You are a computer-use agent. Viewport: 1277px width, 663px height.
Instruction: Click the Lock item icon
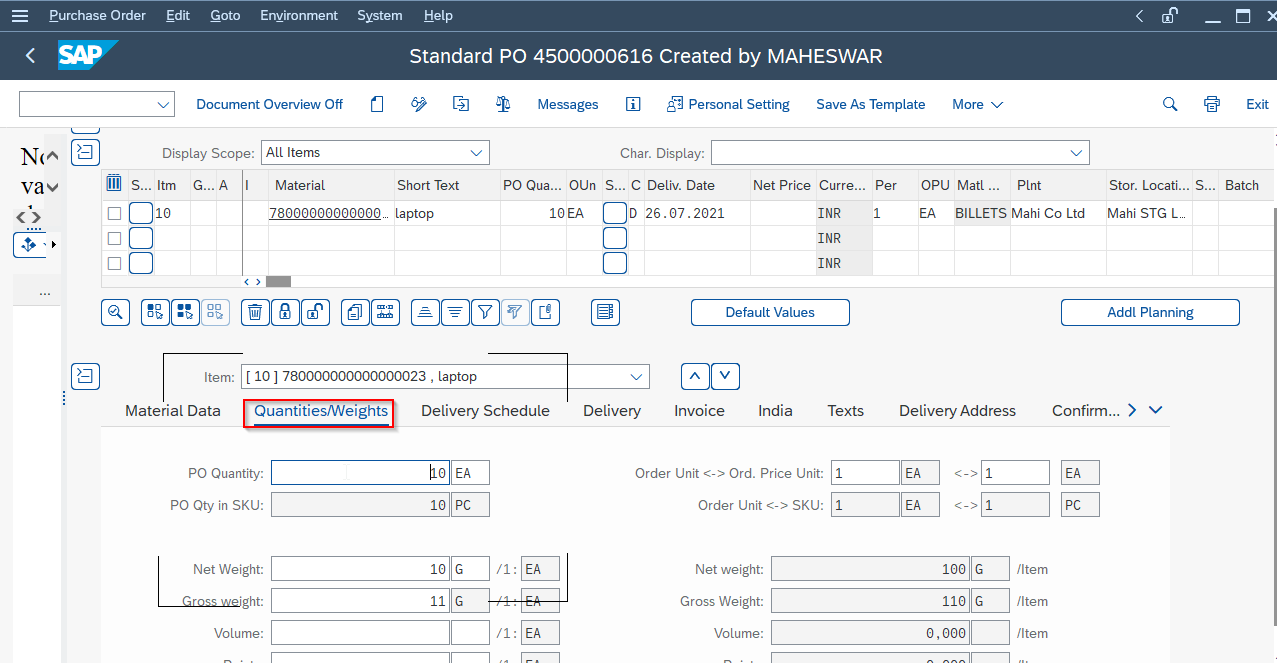285,312
